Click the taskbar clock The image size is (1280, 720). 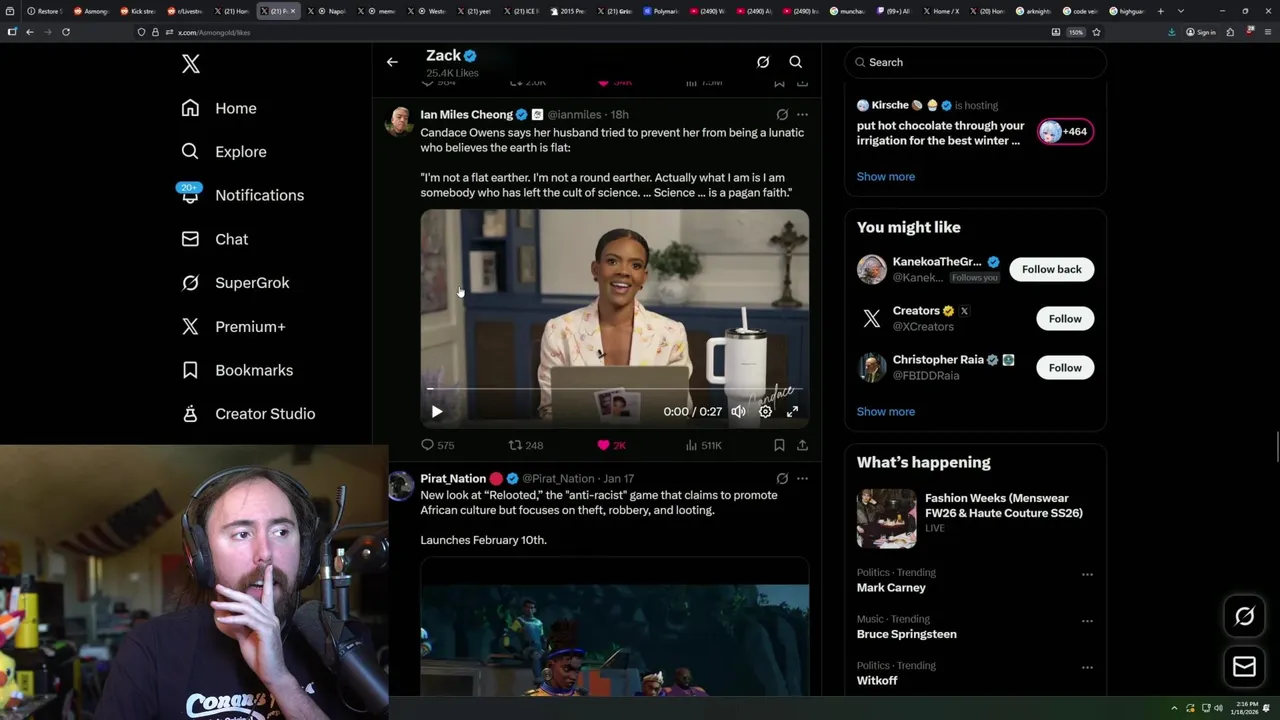coord(1245,708)
